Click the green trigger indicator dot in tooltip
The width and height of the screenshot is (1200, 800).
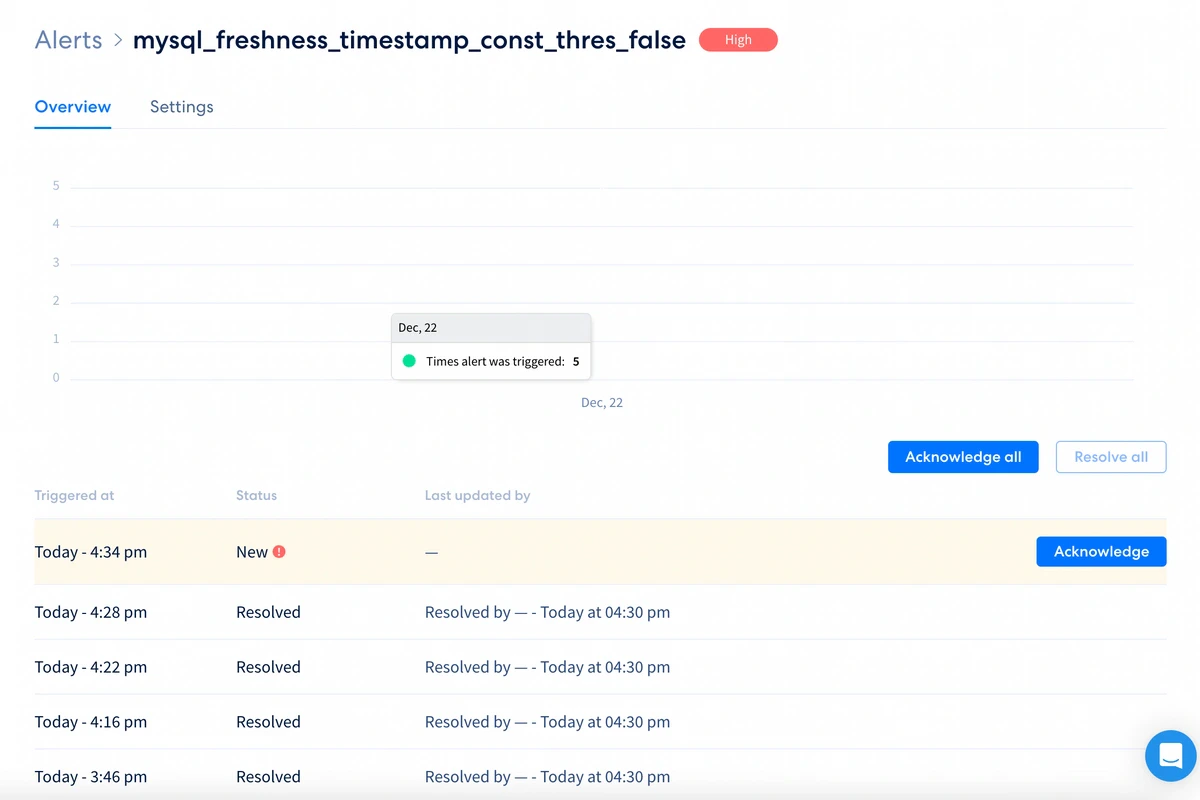point(409,360)
